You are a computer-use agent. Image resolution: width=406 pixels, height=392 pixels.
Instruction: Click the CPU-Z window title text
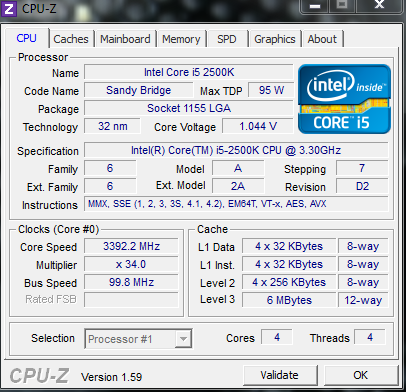click(x=39, y=8)
